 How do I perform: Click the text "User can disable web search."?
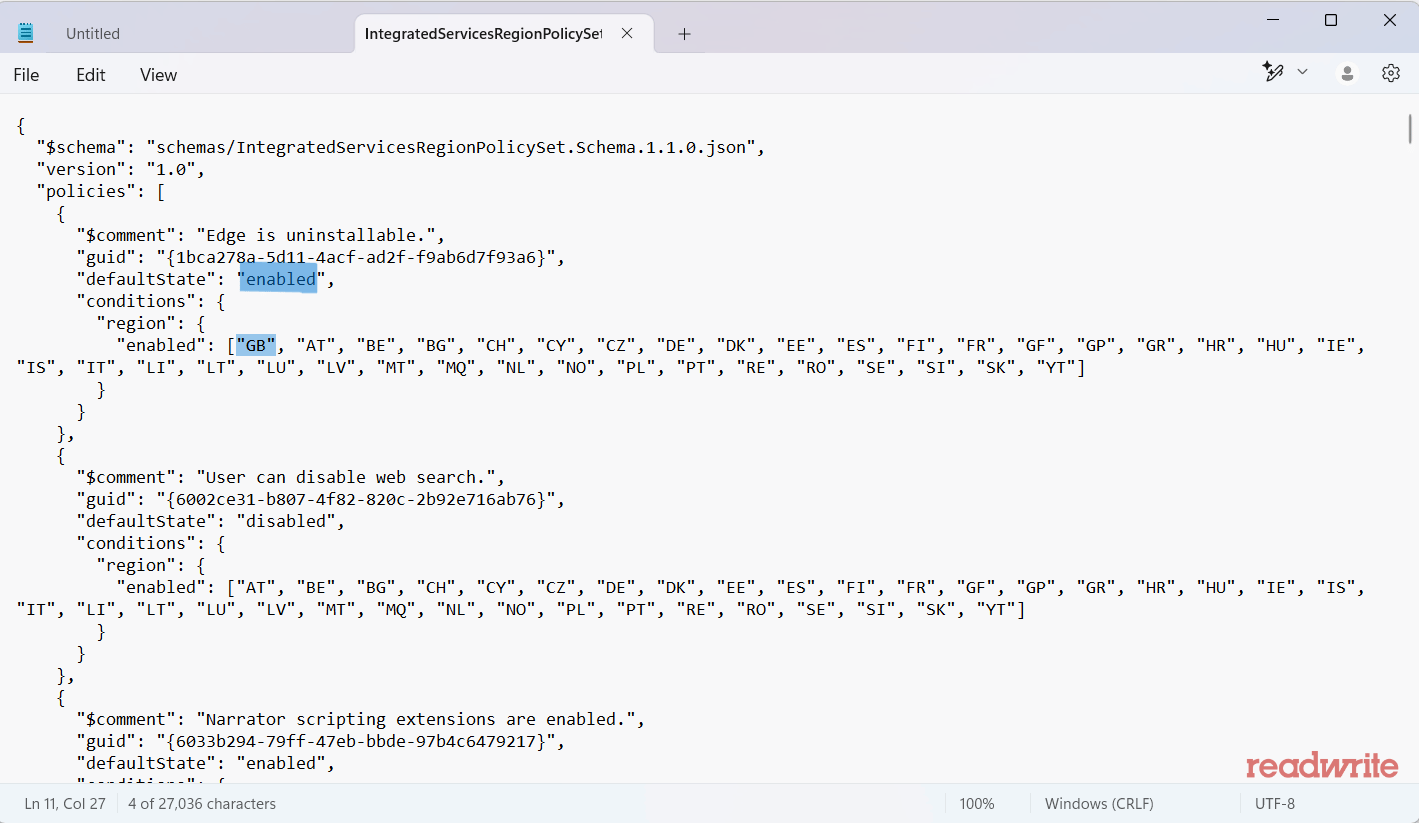[350, 477]
